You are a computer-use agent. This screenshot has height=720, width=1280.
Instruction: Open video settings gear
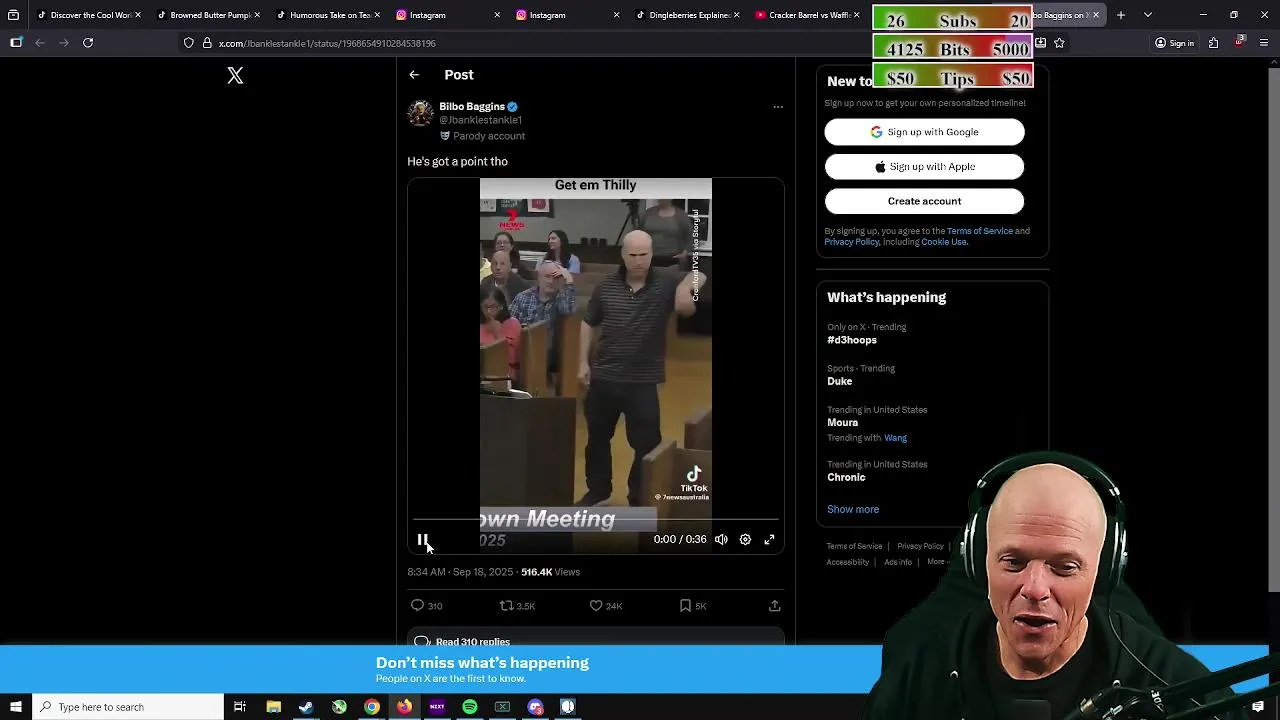745,540
